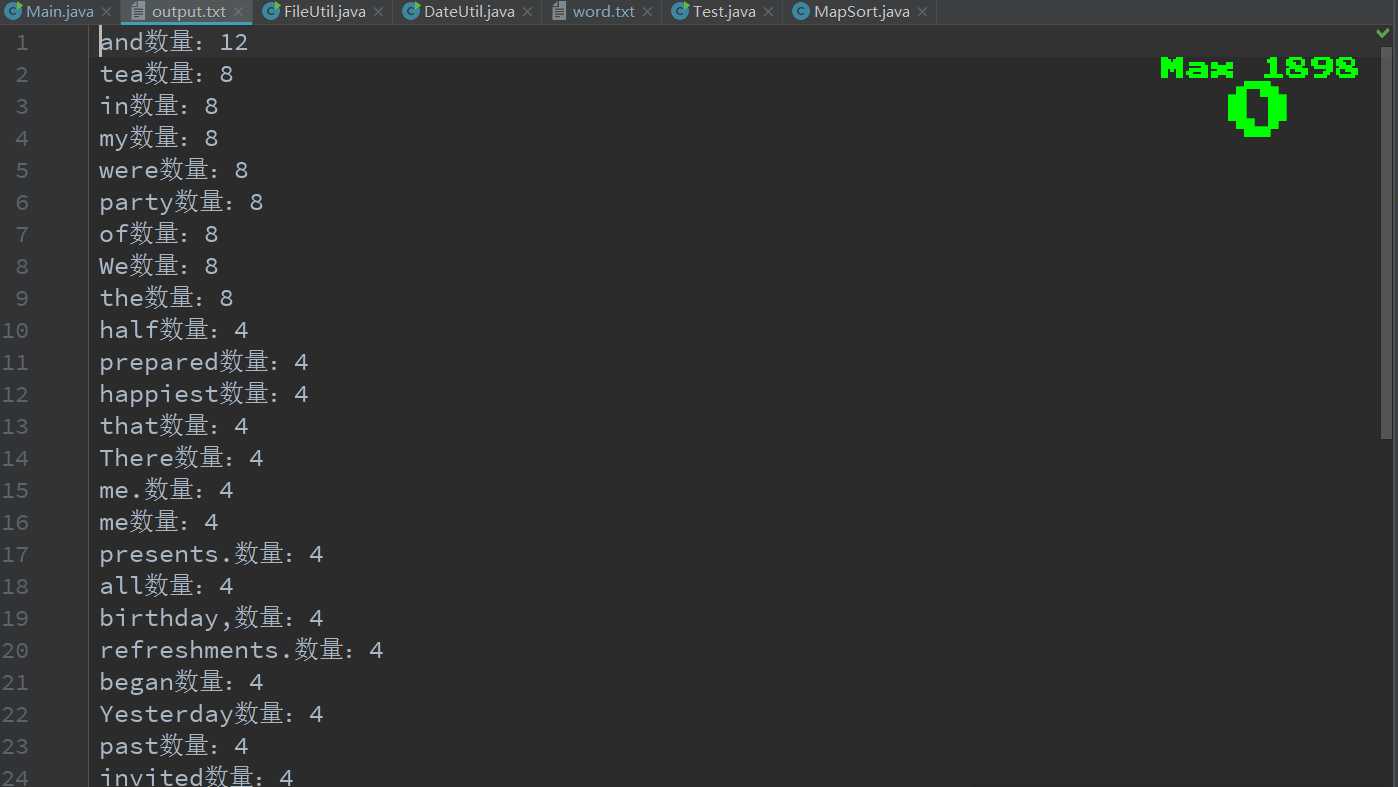Screen dimensions: 1398x787
Task: Click the line 'my数量: 8'
Action: [159, 138]
